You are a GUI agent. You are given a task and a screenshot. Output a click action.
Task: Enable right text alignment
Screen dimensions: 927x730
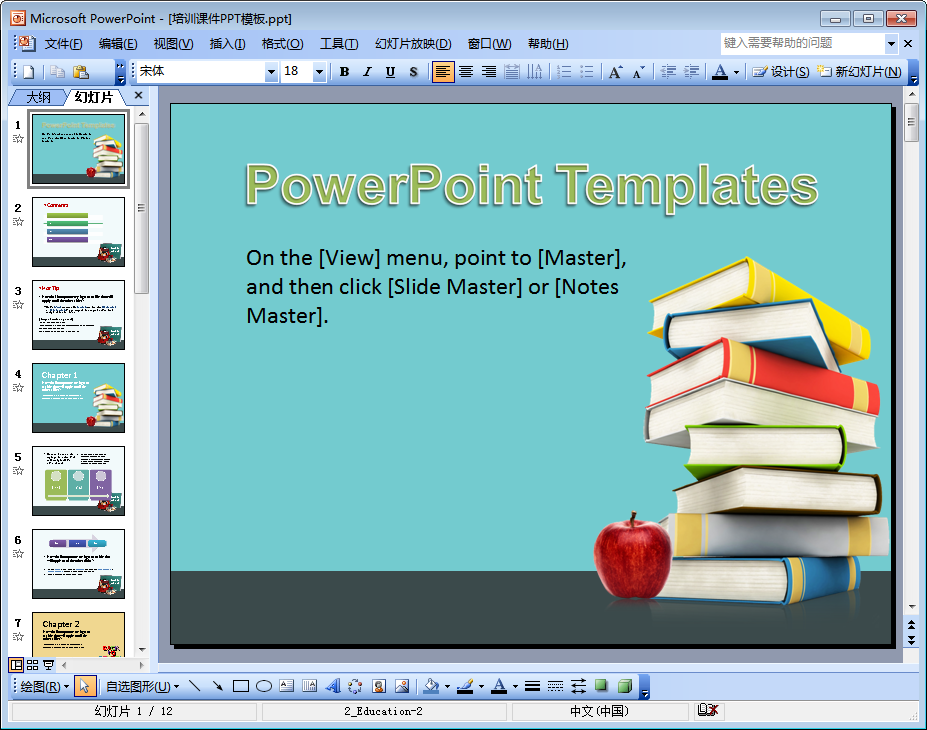[489, 72]
